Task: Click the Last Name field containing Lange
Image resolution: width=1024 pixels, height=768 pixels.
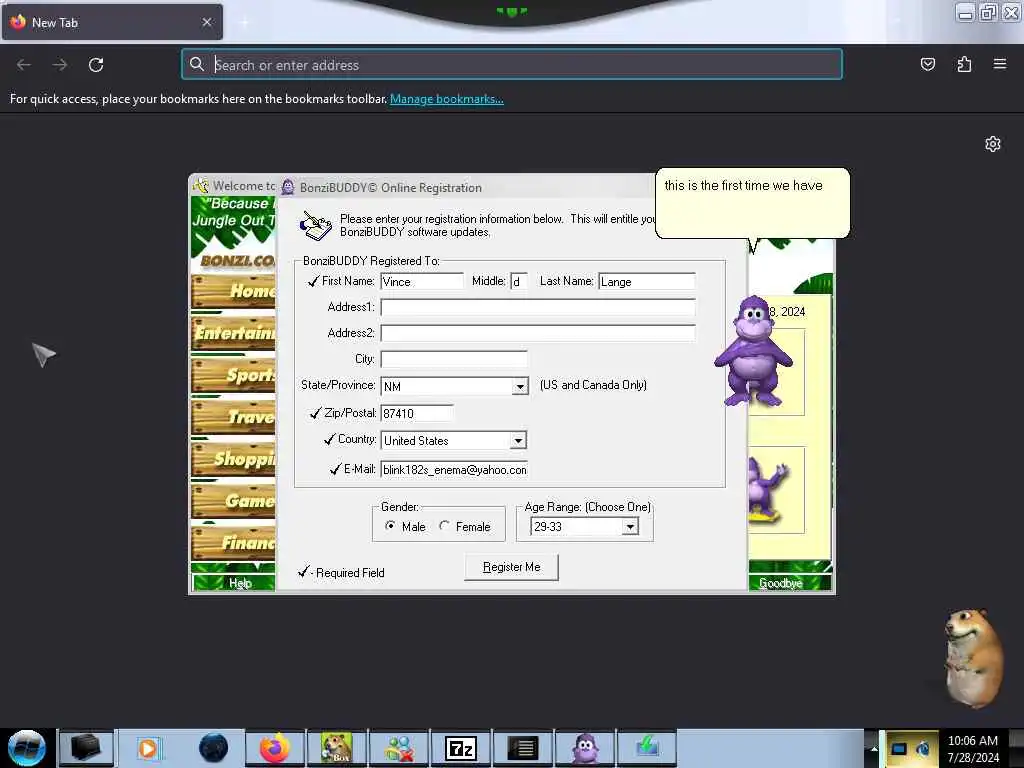Action: click(647, 281)
